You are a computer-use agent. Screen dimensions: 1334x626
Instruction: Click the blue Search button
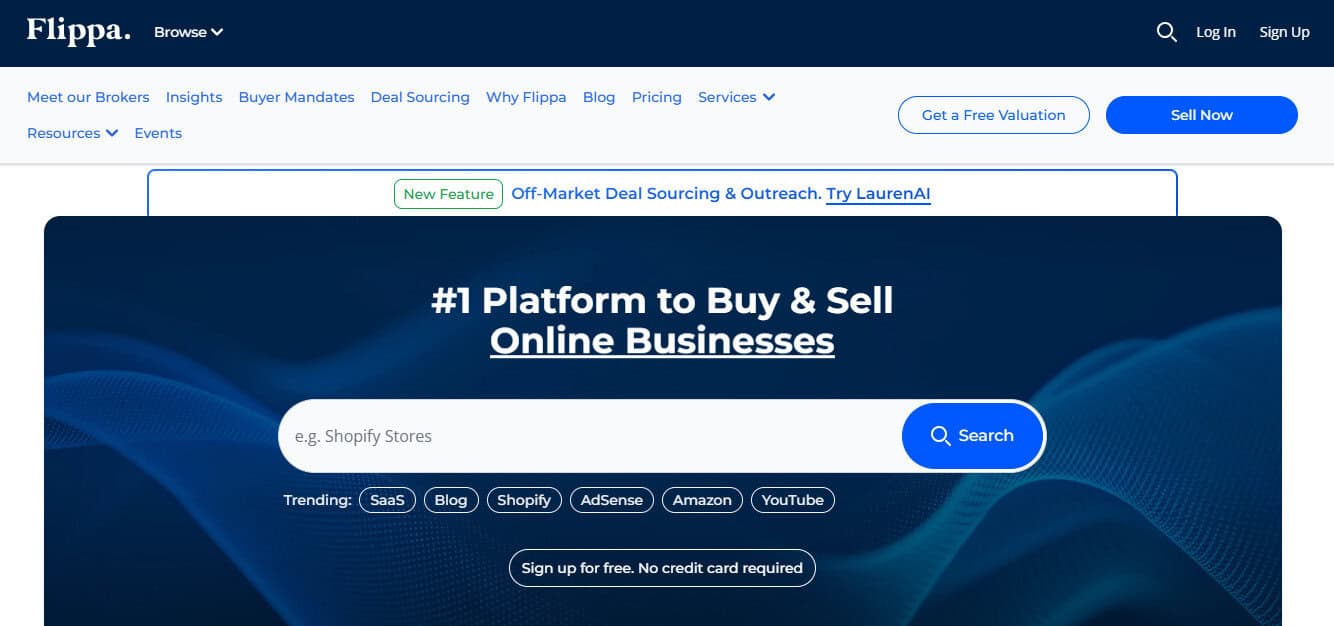point(972,436)
